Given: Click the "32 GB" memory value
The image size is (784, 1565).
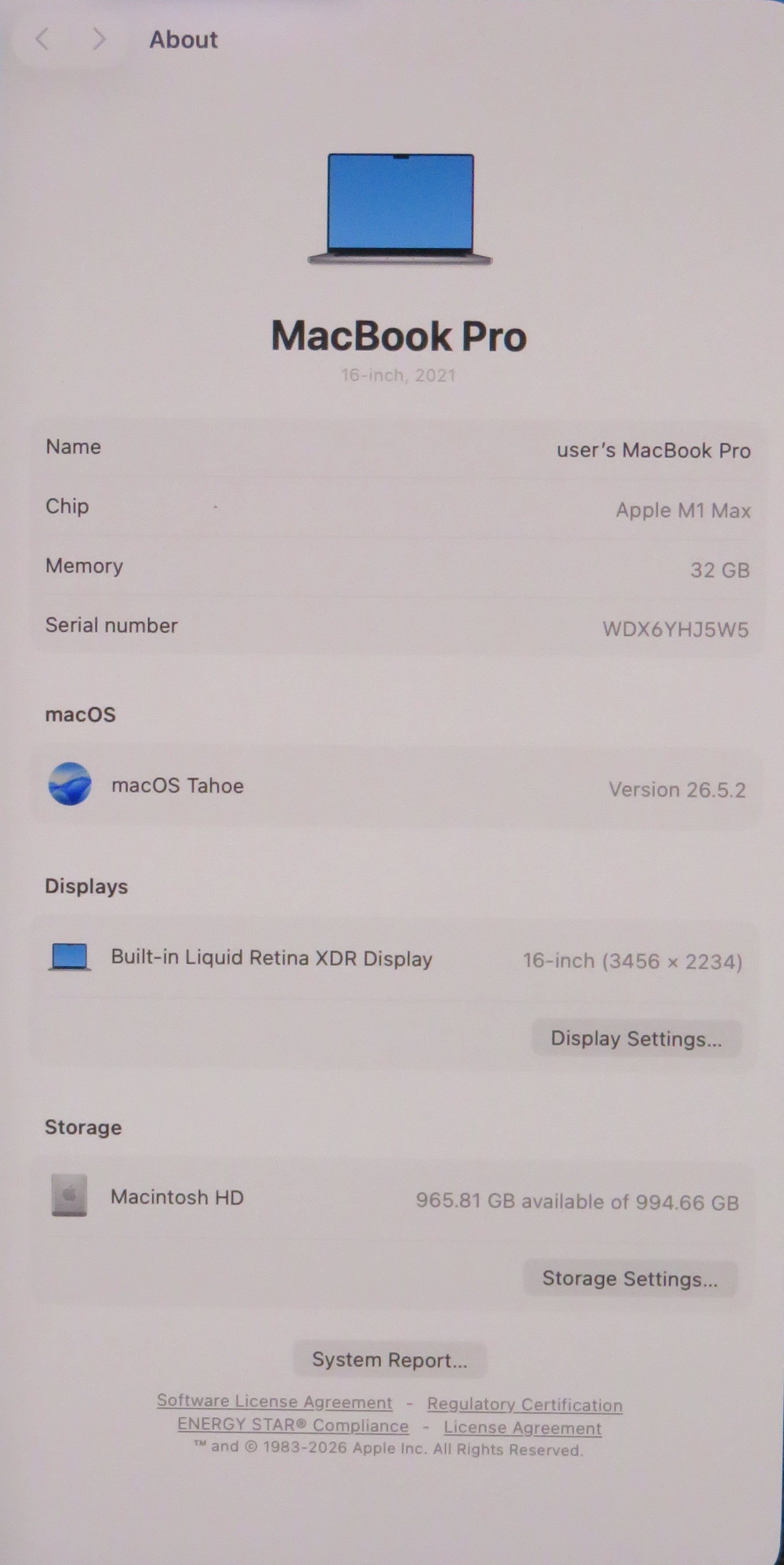Looking at the screenshot, I should coord(720,570).
